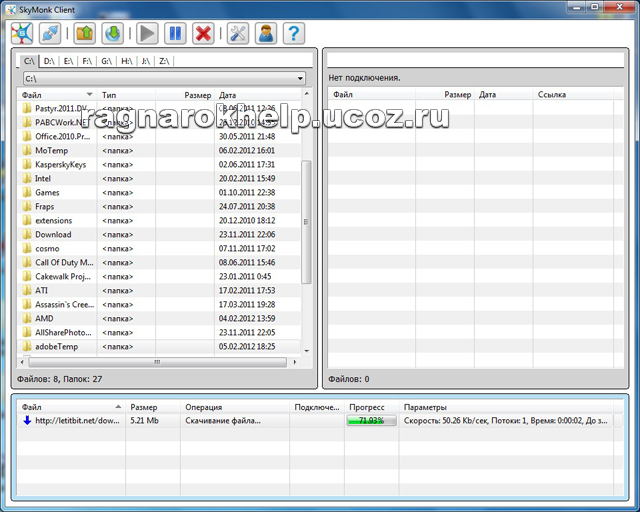Click the download progress bar at 71.93%
640x512 pixels.
[370, 421]
